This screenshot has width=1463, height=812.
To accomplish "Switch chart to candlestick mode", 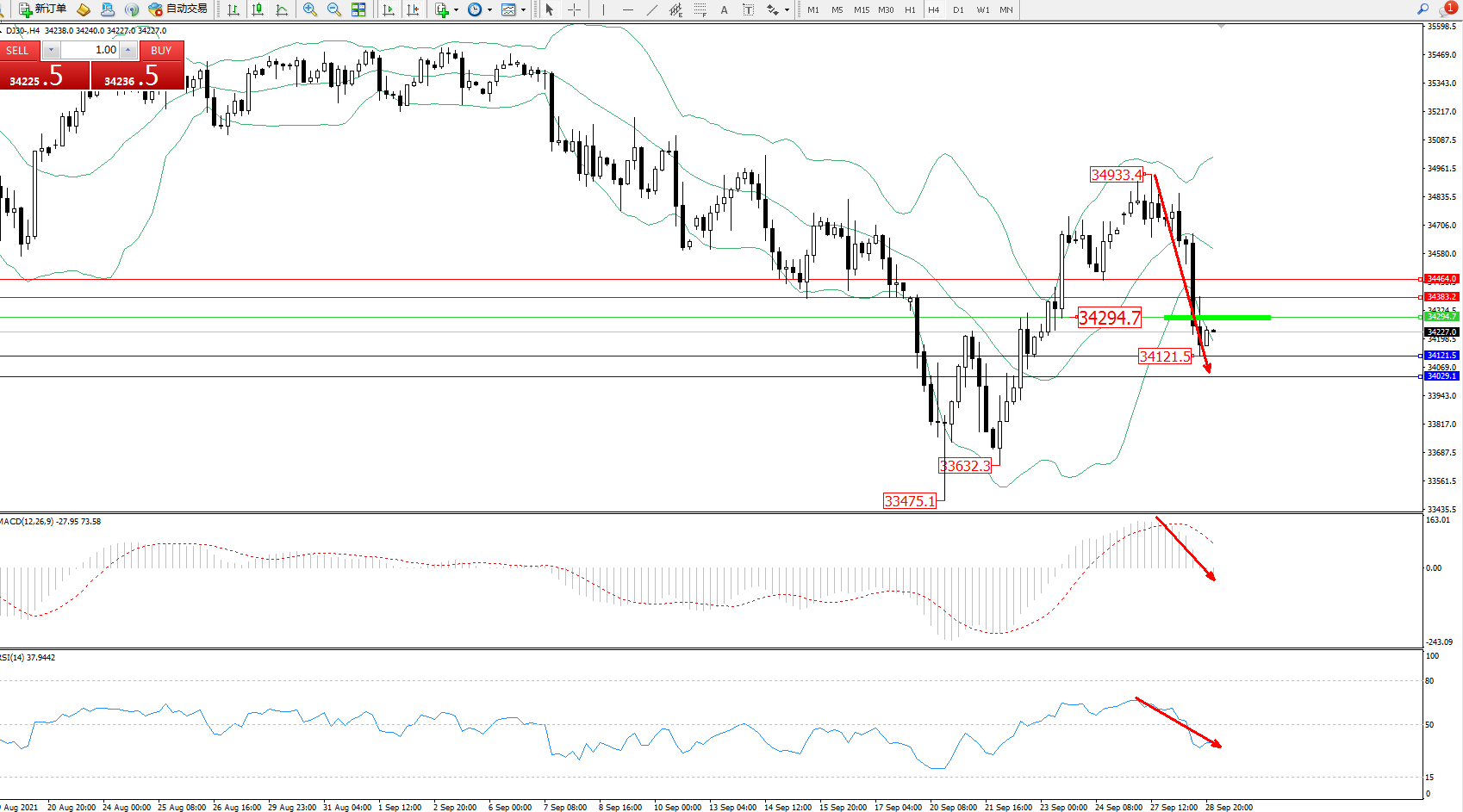I will 258,9.
